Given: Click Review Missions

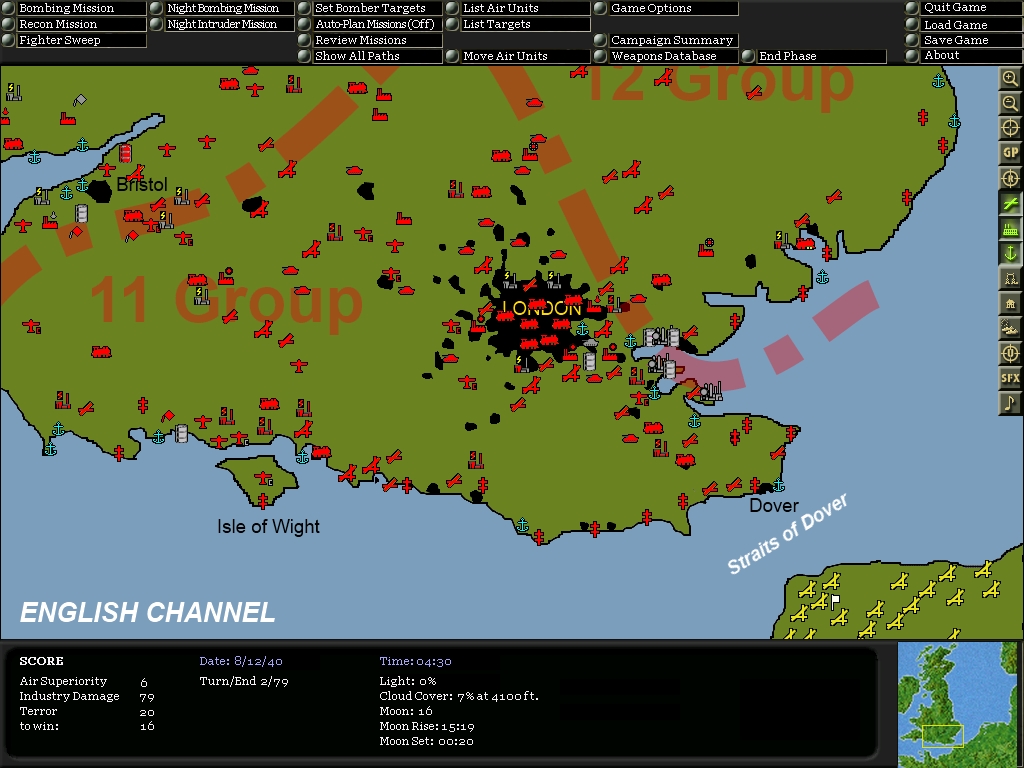Looking at the screenshot, I should coord(370,40).
